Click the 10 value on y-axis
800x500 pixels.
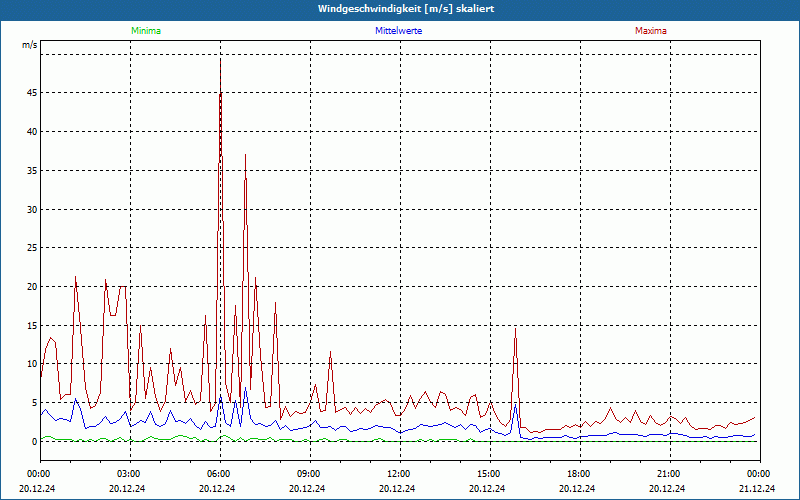[31, 364]
